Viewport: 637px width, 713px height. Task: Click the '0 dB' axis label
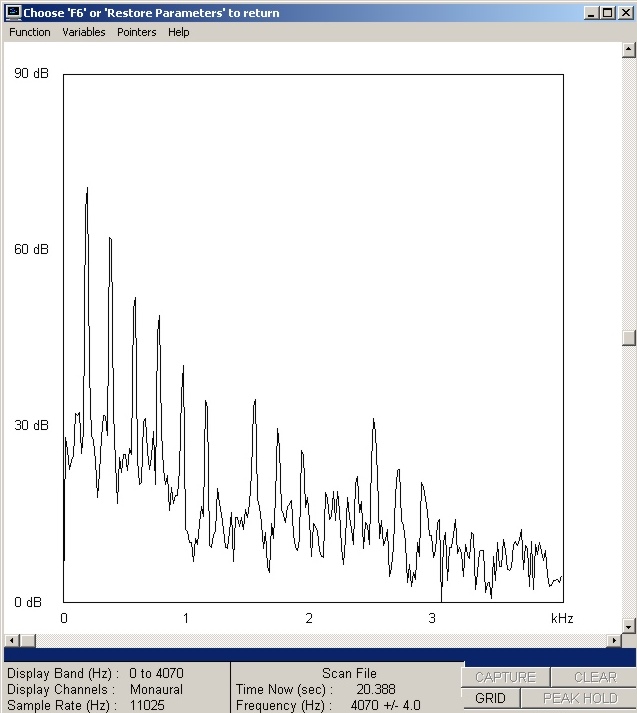coord(28,602)
